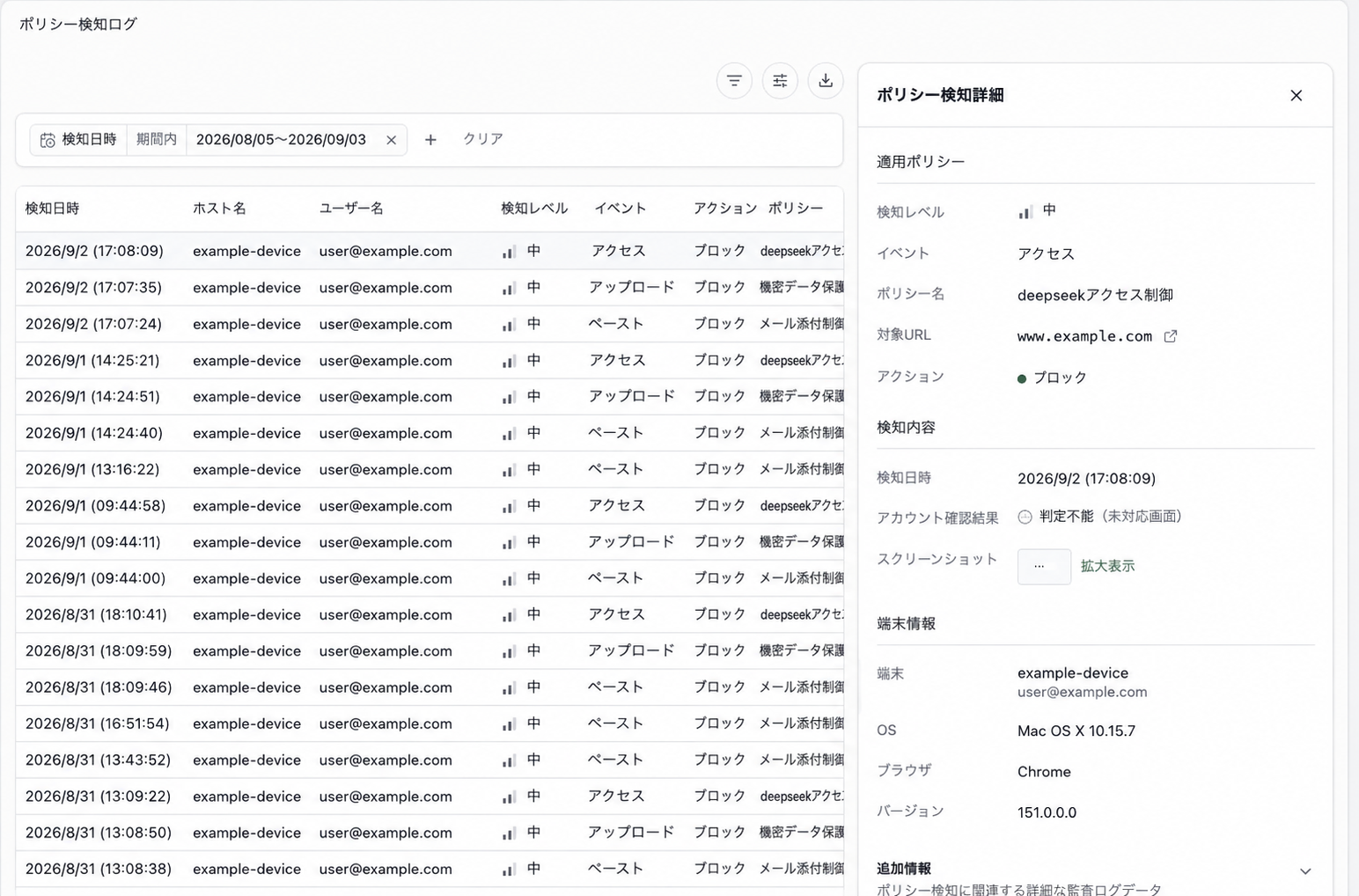Open the 検知日時 calendar filter chip
This screenshot has width=1359, height=896.
(x=78, y=140)
